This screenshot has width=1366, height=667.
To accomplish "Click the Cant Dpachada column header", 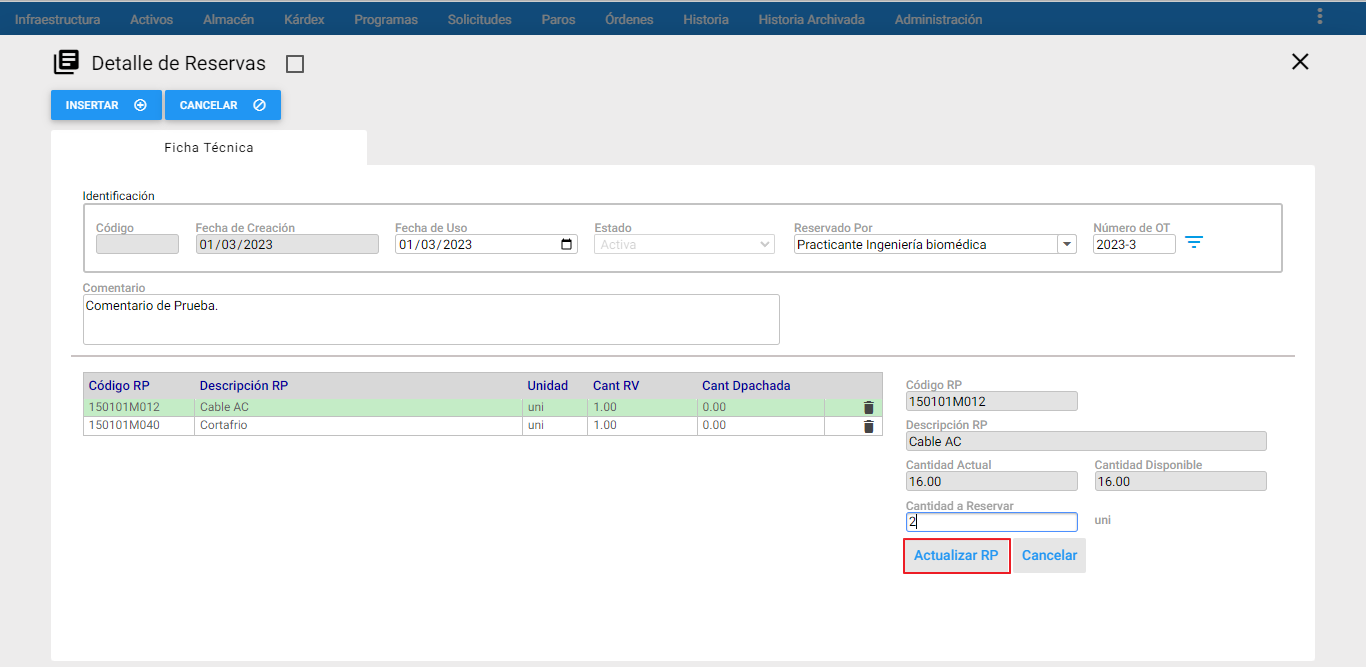I will pos(746,386).
